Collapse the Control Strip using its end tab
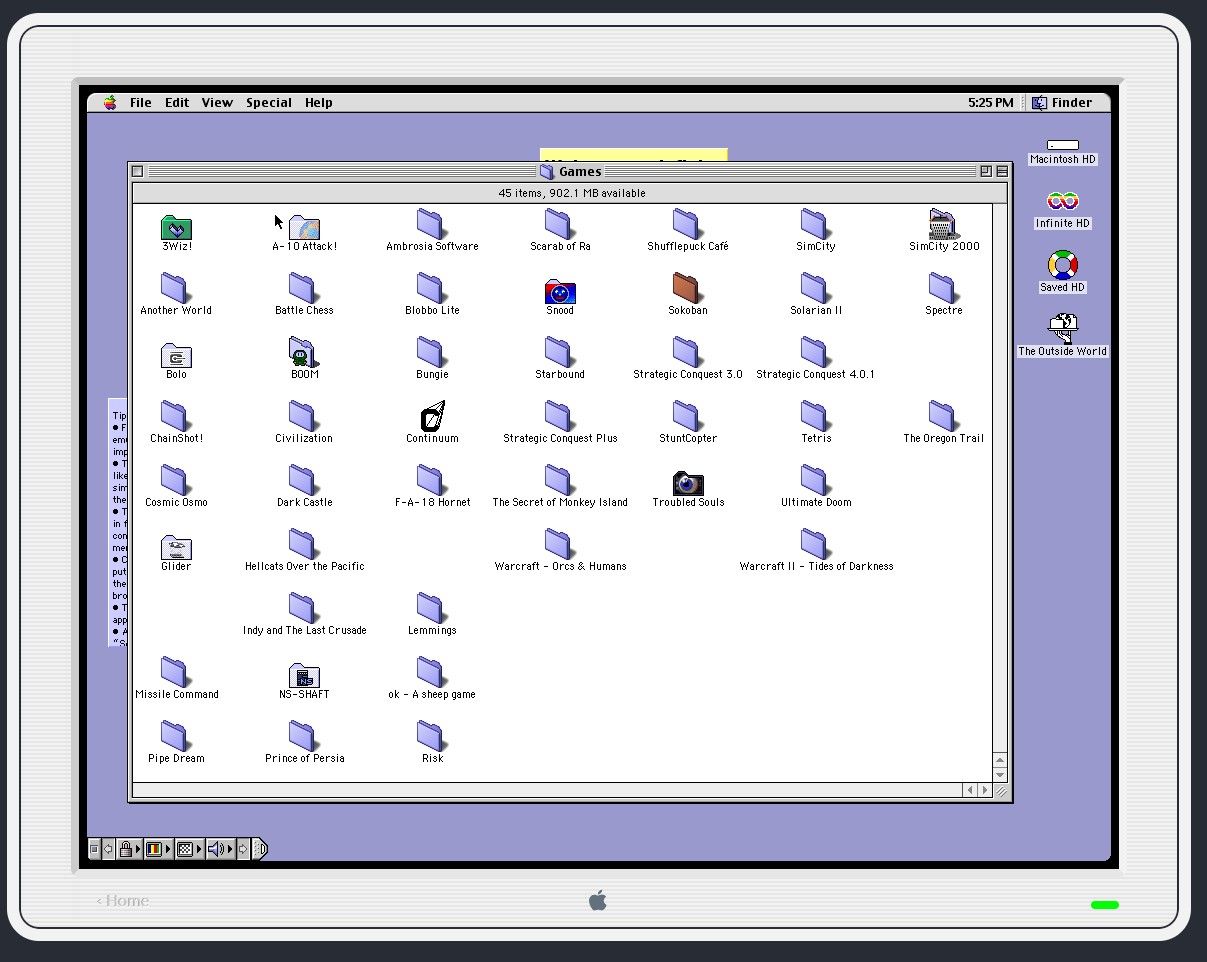Screen dimensions: 1207x962 pyautogui.click(x=260, y=849)
